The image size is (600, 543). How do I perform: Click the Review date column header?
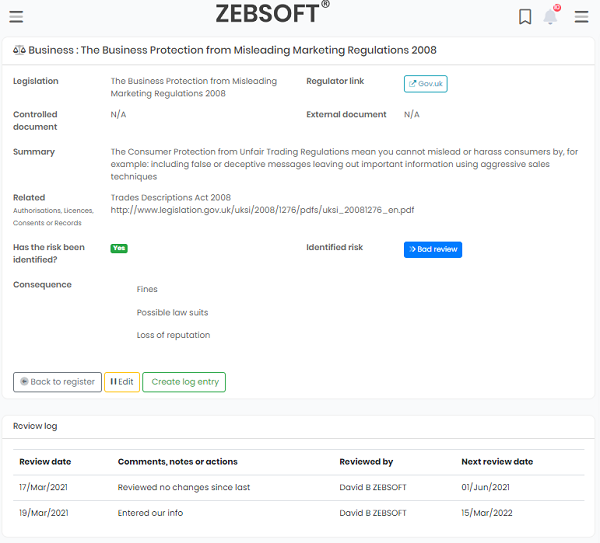click(x=45, y=462)
